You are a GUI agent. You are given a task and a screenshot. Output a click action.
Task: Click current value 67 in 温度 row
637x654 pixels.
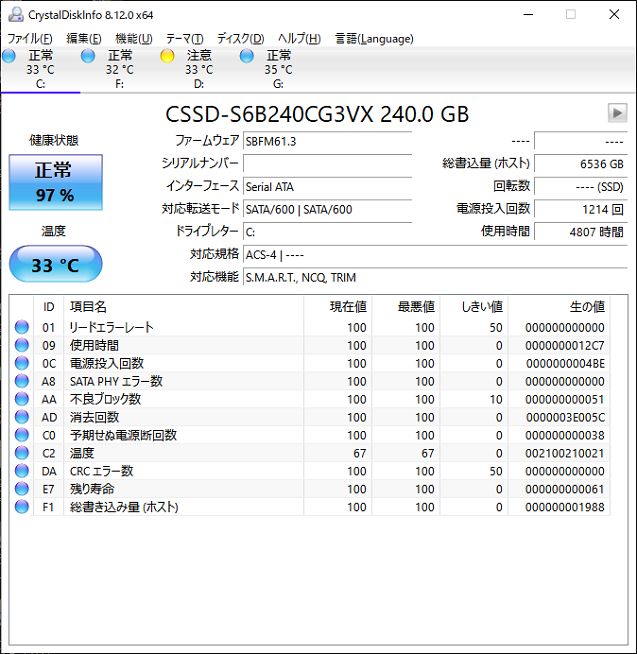[x=360, y=453]
